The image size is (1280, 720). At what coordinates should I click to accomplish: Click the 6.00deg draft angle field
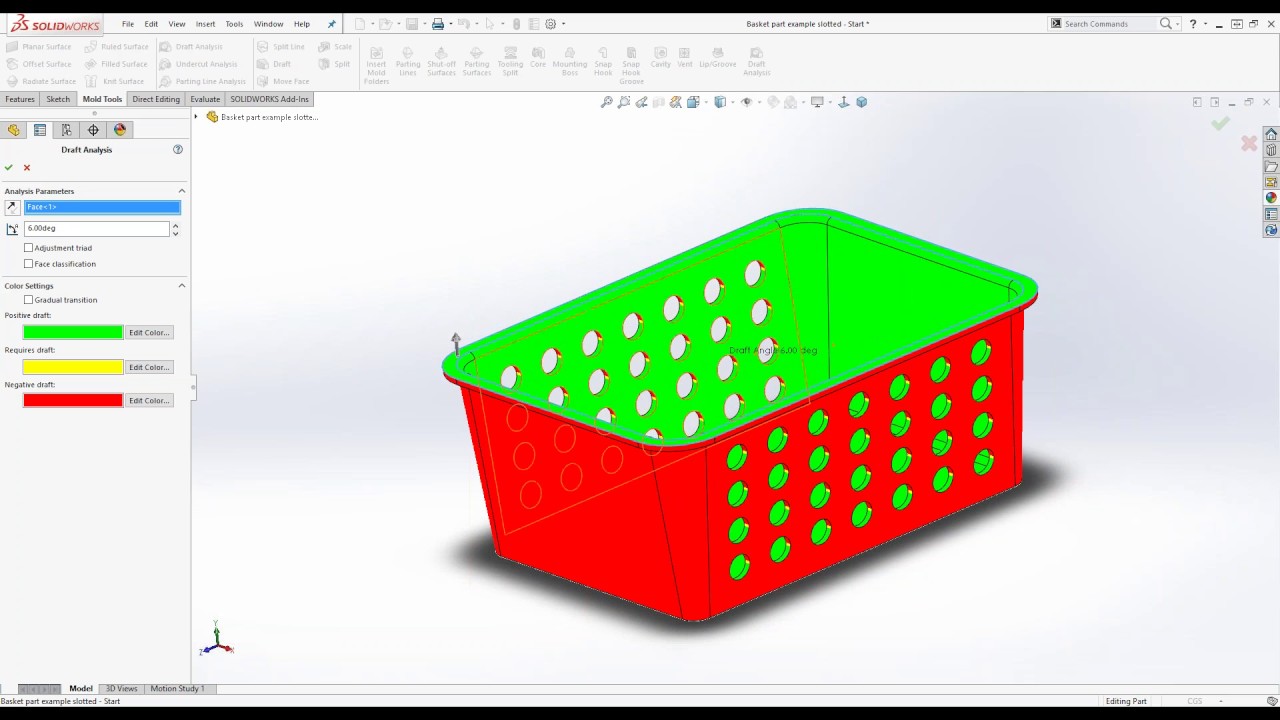click(97, 229)
